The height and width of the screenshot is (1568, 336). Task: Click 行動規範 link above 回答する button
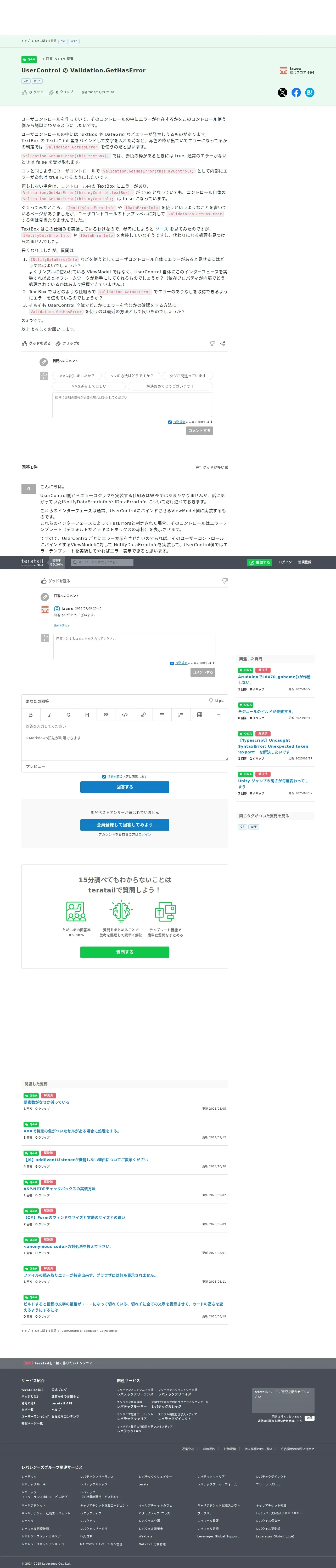[113, 777]
